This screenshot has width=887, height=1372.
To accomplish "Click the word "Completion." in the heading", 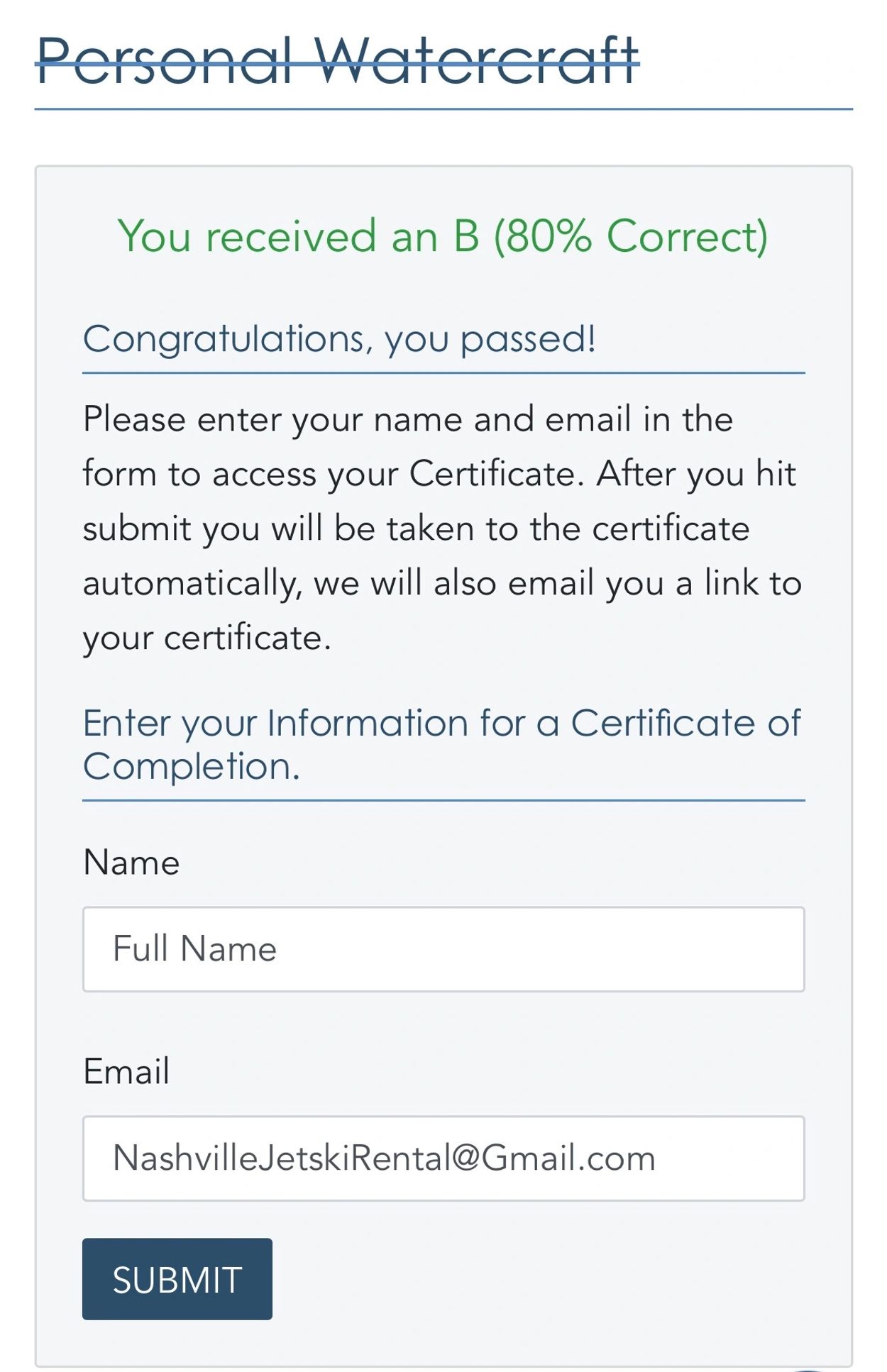I will click(x=192, y=767).
